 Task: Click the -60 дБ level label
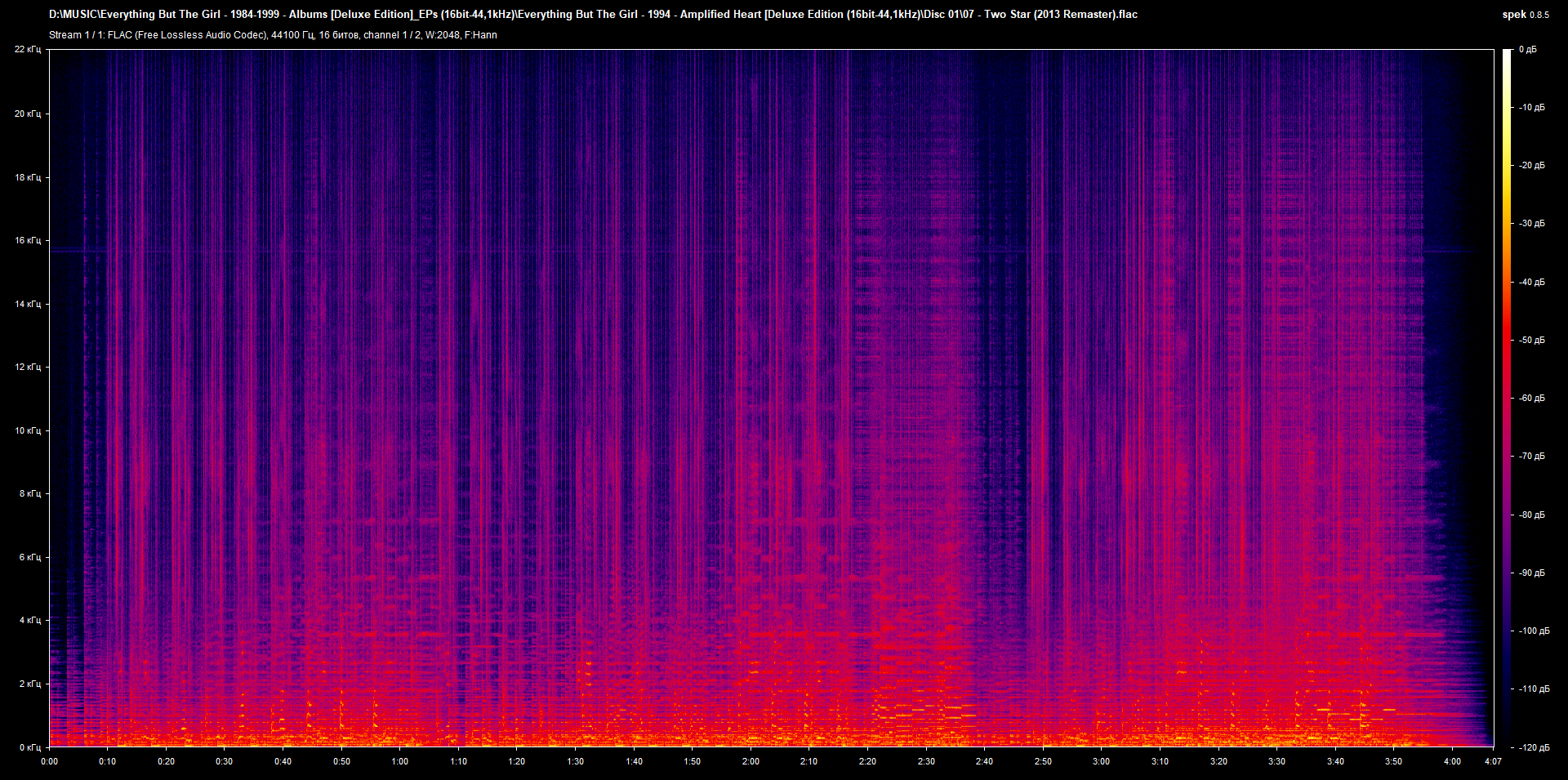pos(1532,399)
